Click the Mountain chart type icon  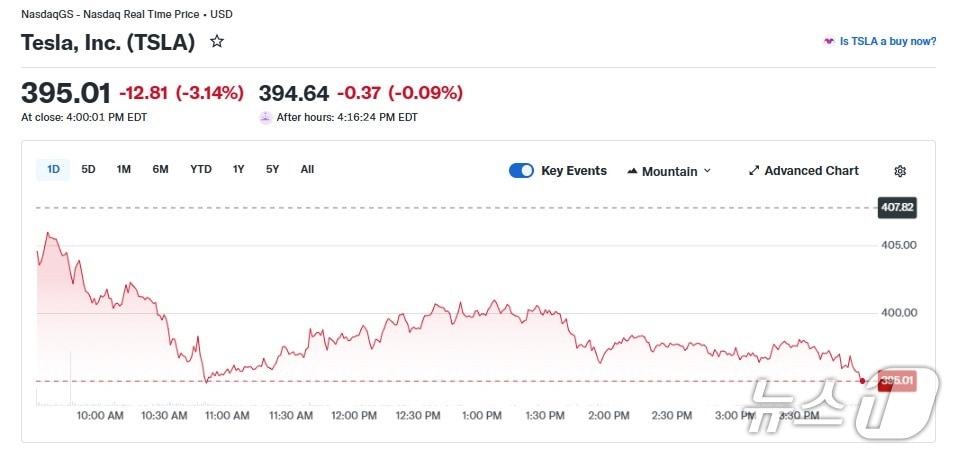tap(632, 171)
